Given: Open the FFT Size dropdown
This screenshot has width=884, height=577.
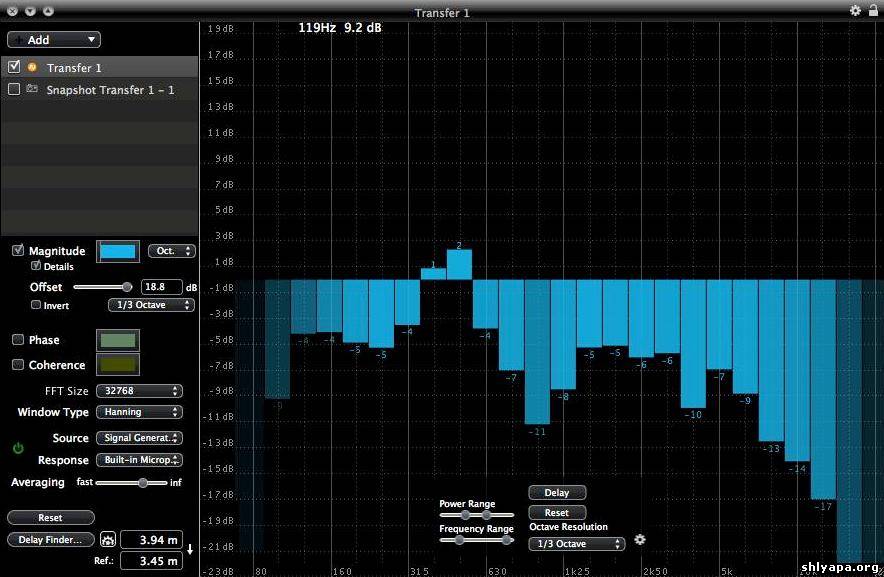Looking at the screenshot, I should (x=139, y=391).
